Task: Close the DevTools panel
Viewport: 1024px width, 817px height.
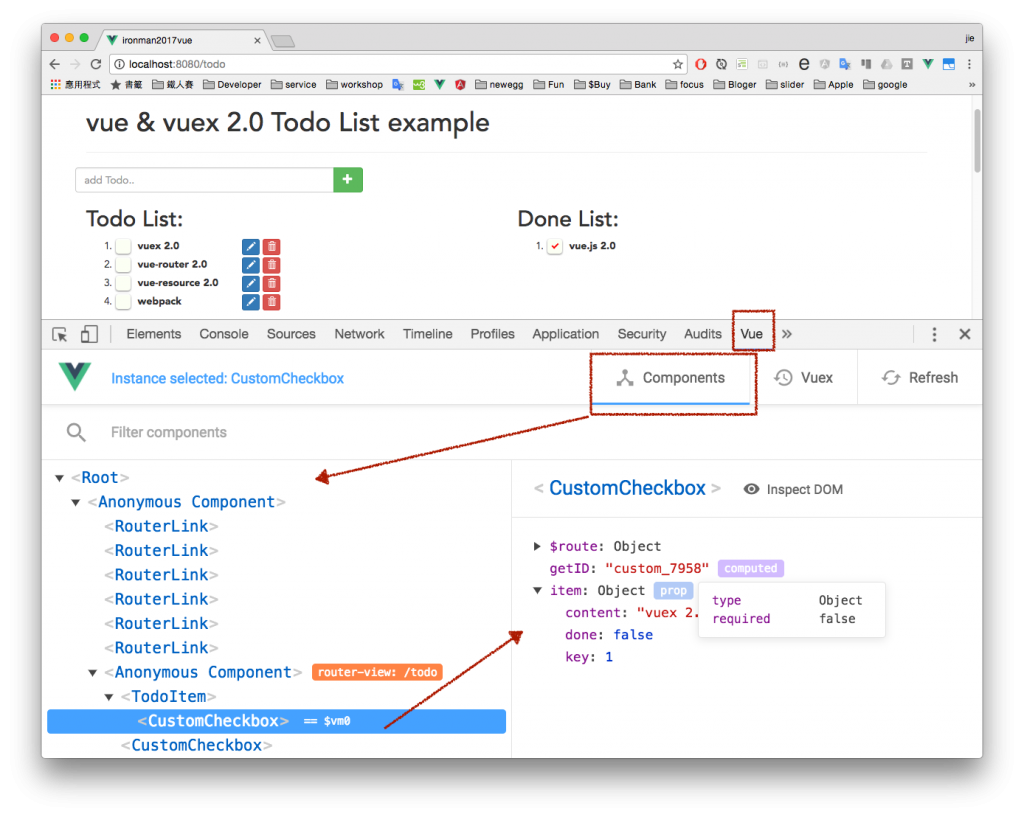Action: click(965, 334)
